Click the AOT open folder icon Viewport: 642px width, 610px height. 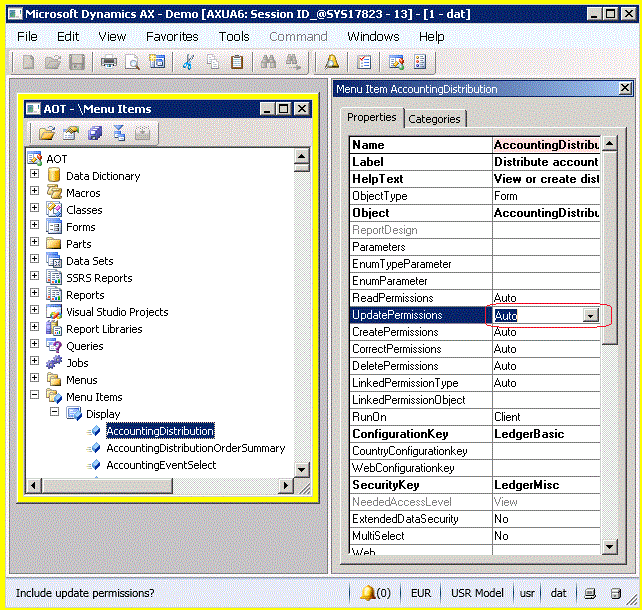[x=47, y=133]
